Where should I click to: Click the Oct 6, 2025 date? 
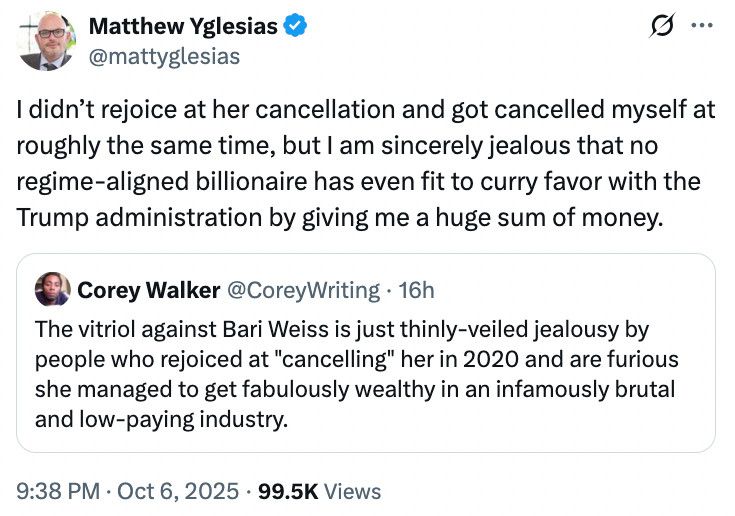(177, 491)
